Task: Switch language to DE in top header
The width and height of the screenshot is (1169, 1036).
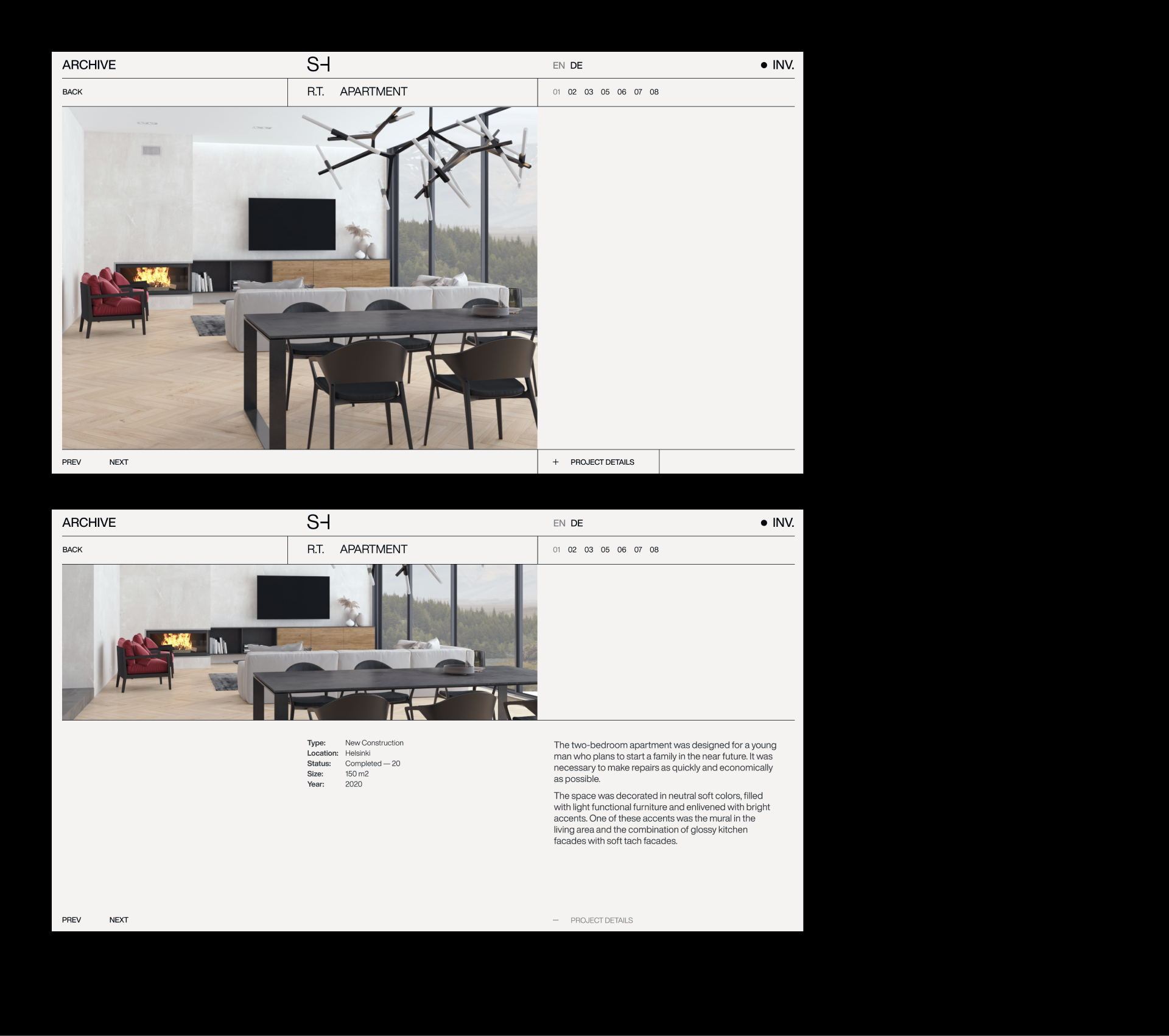Action: [576, 66]
